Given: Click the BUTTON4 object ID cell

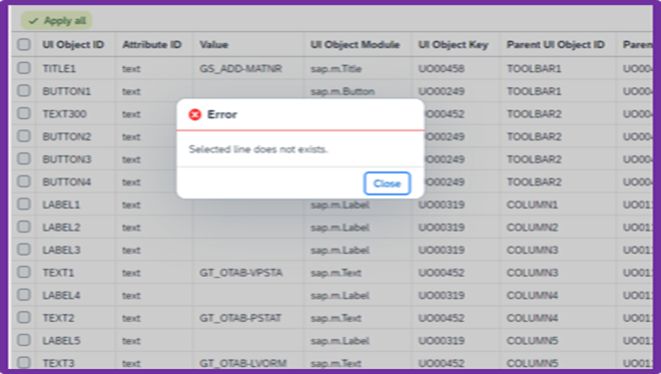Looking at the screenshot, I should 67,182.
